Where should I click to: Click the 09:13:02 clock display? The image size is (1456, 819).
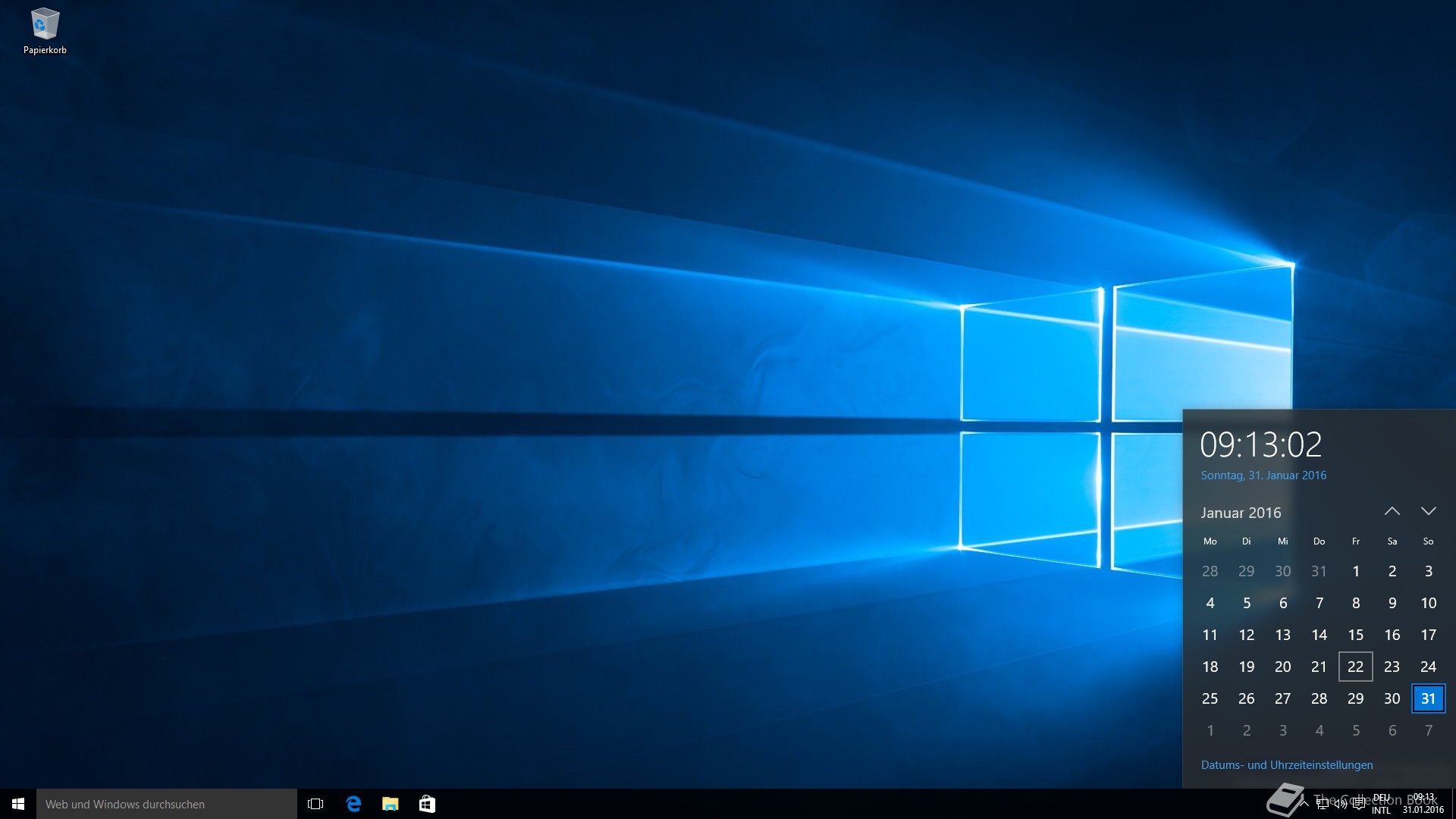1260,444
